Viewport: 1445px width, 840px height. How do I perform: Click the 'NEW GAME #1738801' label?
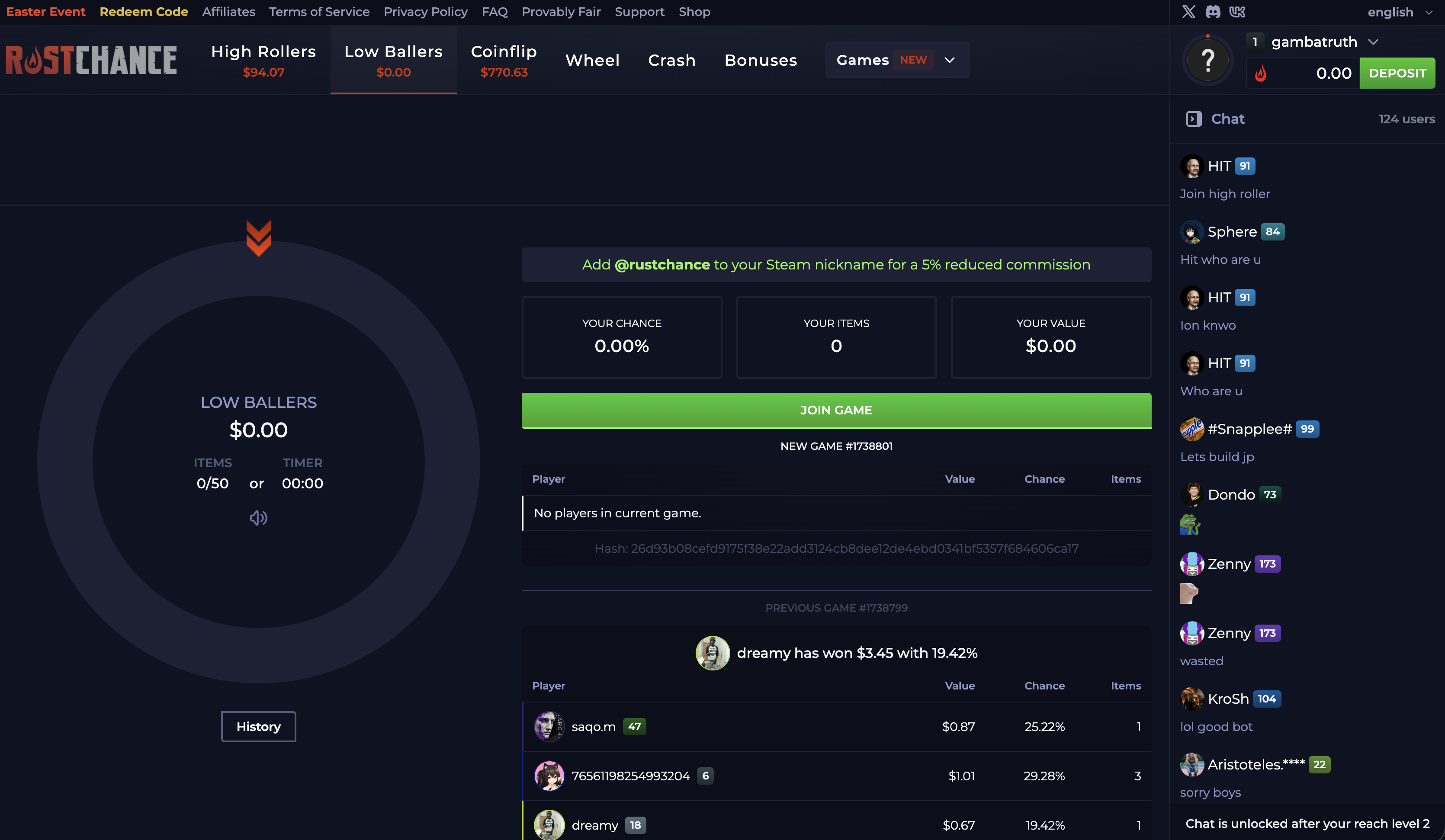tap(836, 446)
